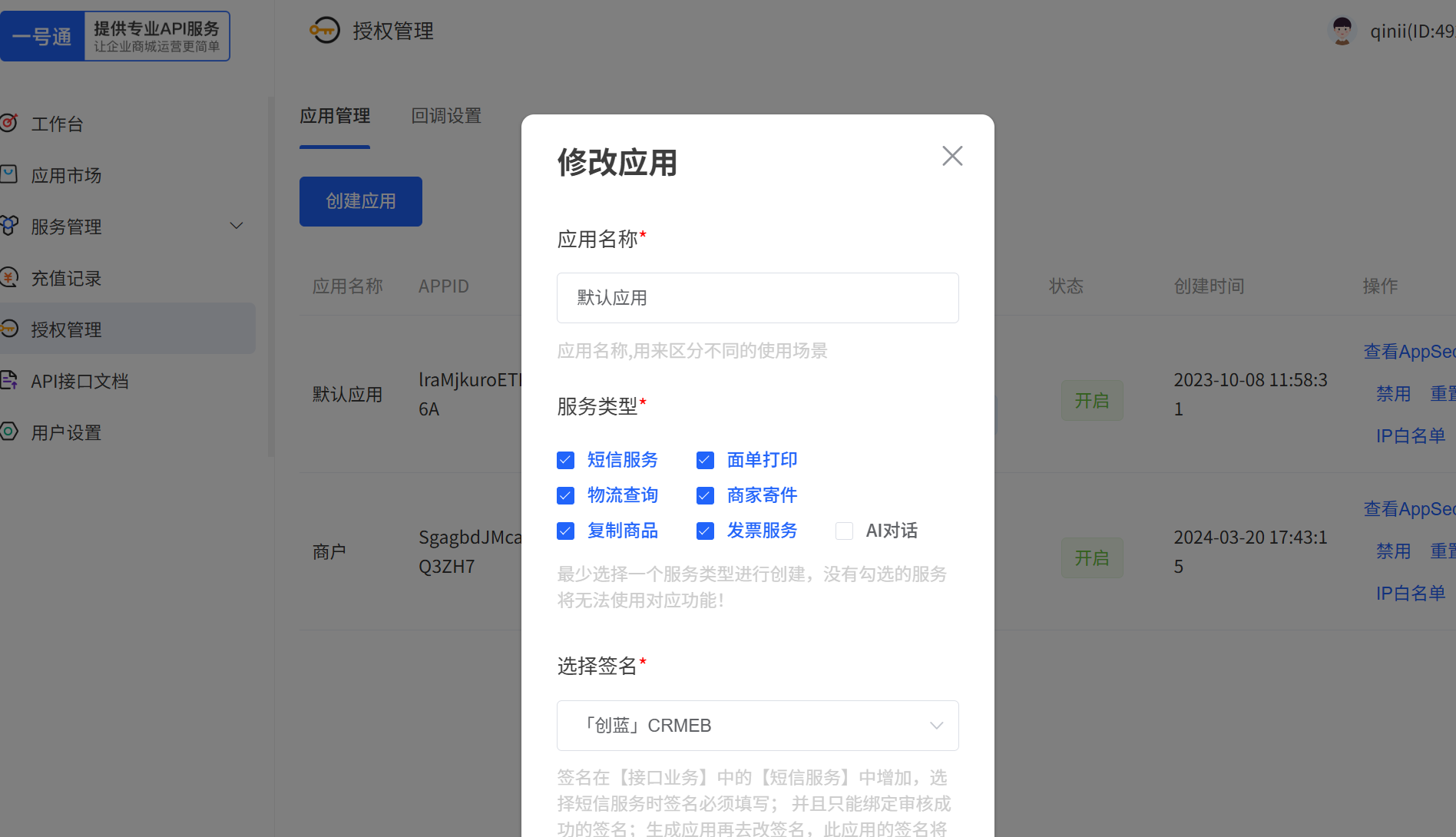Click the 开启 status tag for 默认应用
The width and height of the screenshot is (1456, 837).
point(1092,400)
